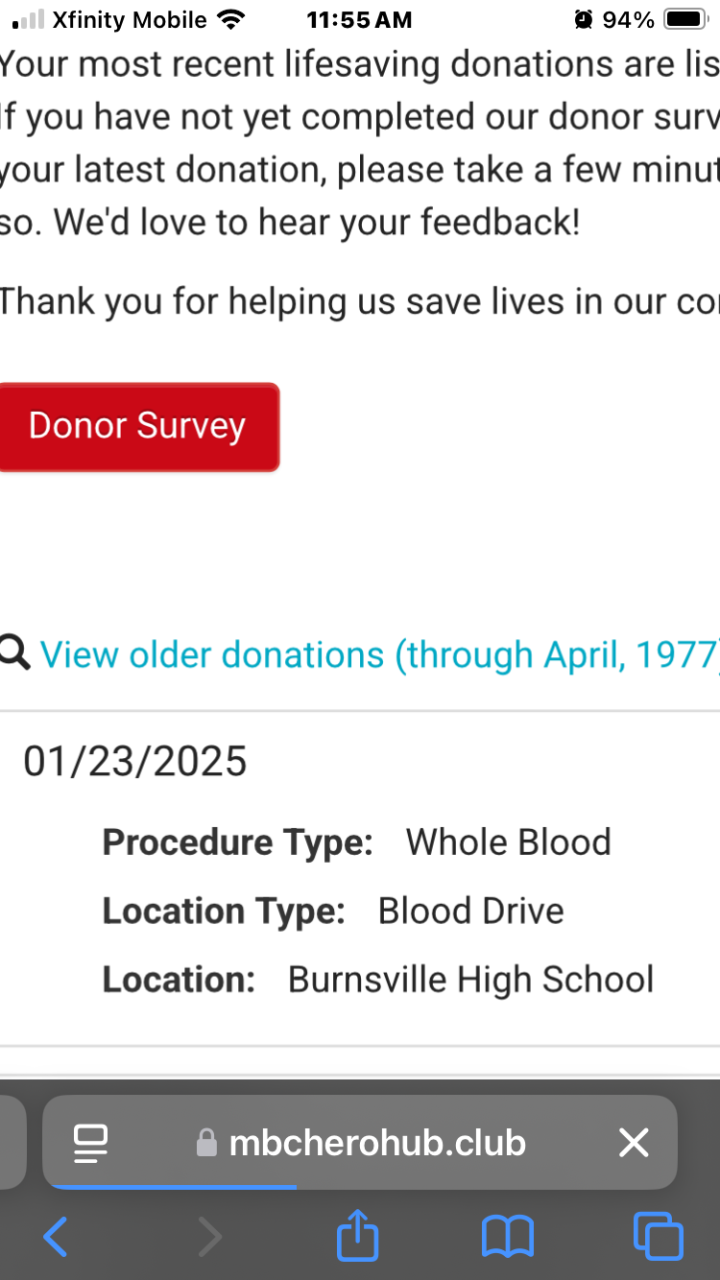Tap the battery icon in the status bar
The width and height of the screenshot is (720, 1280).
(x=686, y=19)
